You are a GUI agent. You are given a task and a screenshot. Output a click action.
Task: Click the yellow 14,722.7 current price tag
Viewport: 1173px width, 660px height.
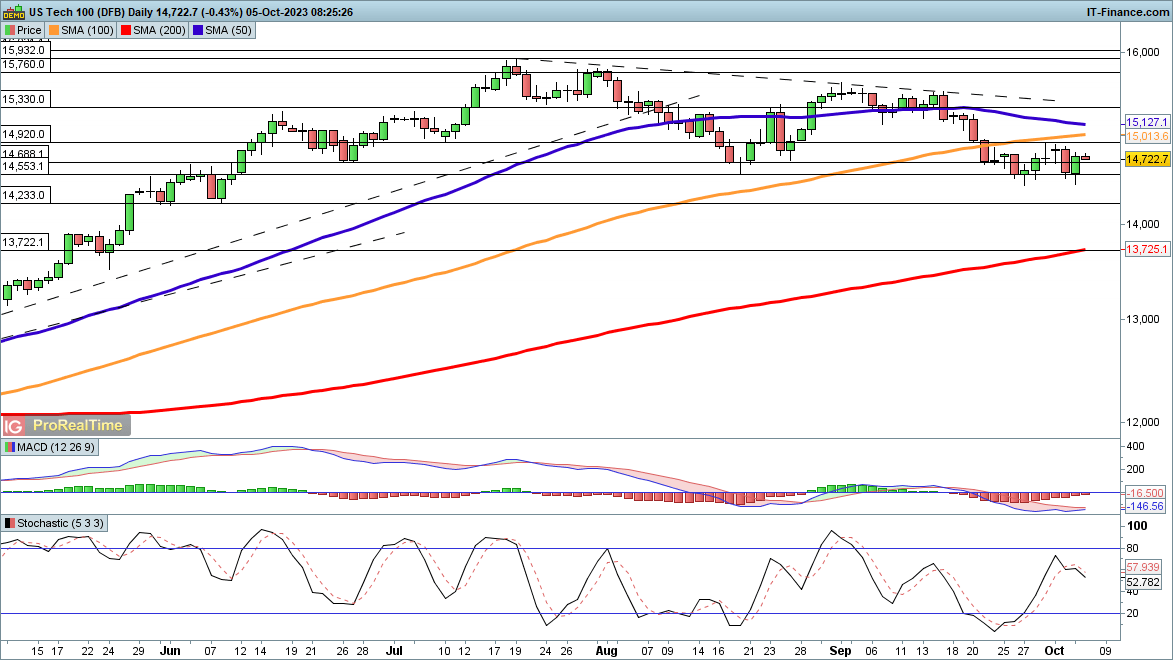(1147, 159)
